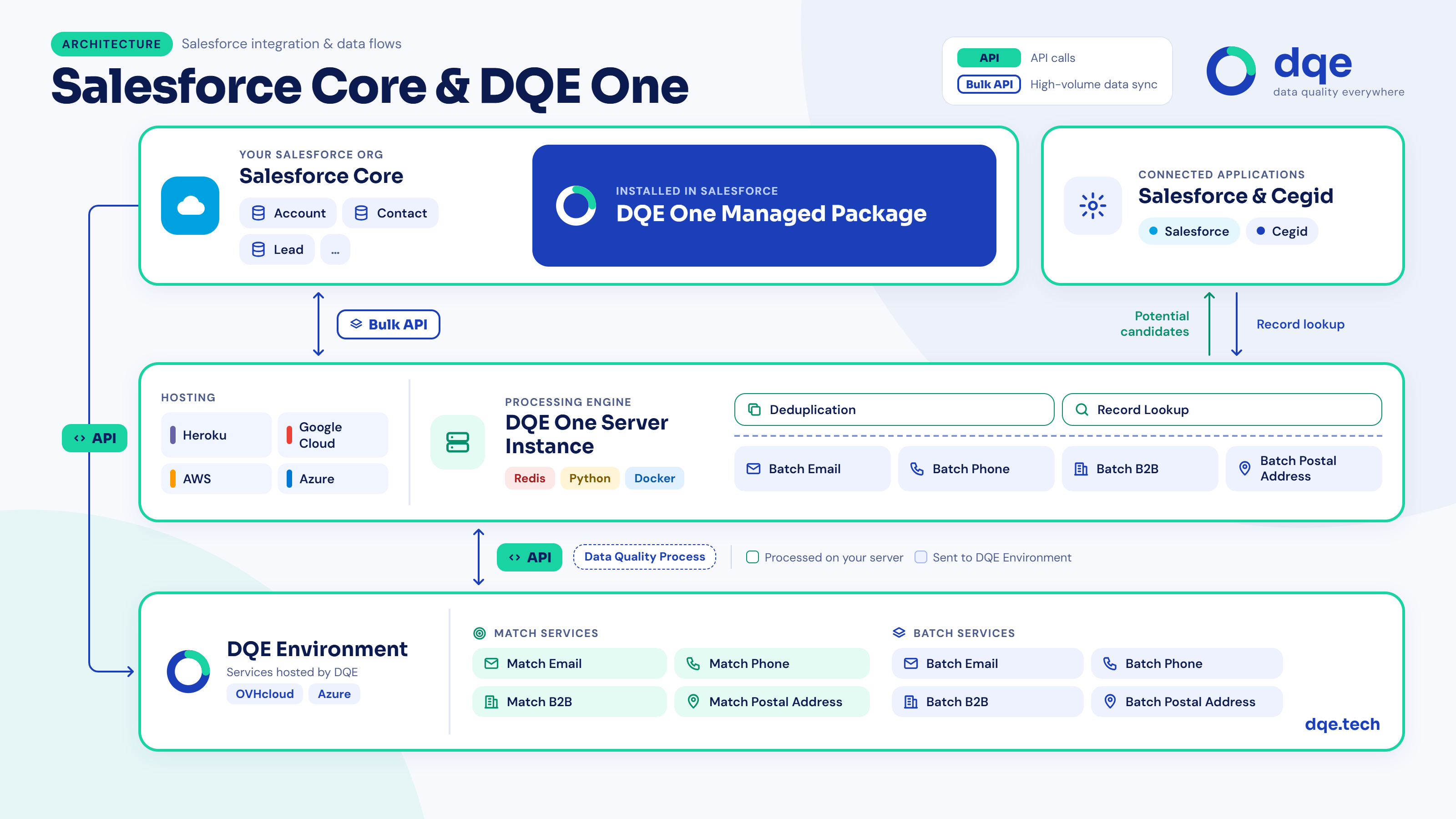Image resolution: width=1456 pixels, height=819 pixels.
Task: Click the Salesforce Core heading
Action: click(x=321, y=176)
